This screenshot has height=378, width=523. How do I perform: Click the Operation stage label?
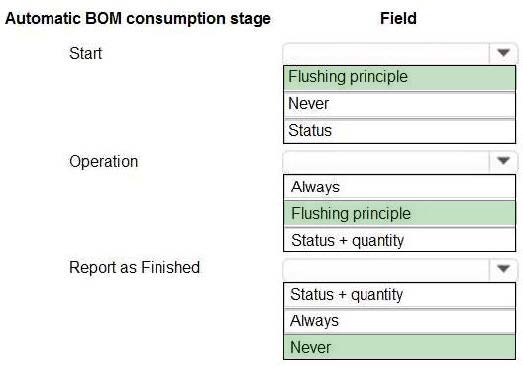pos(103,162)
